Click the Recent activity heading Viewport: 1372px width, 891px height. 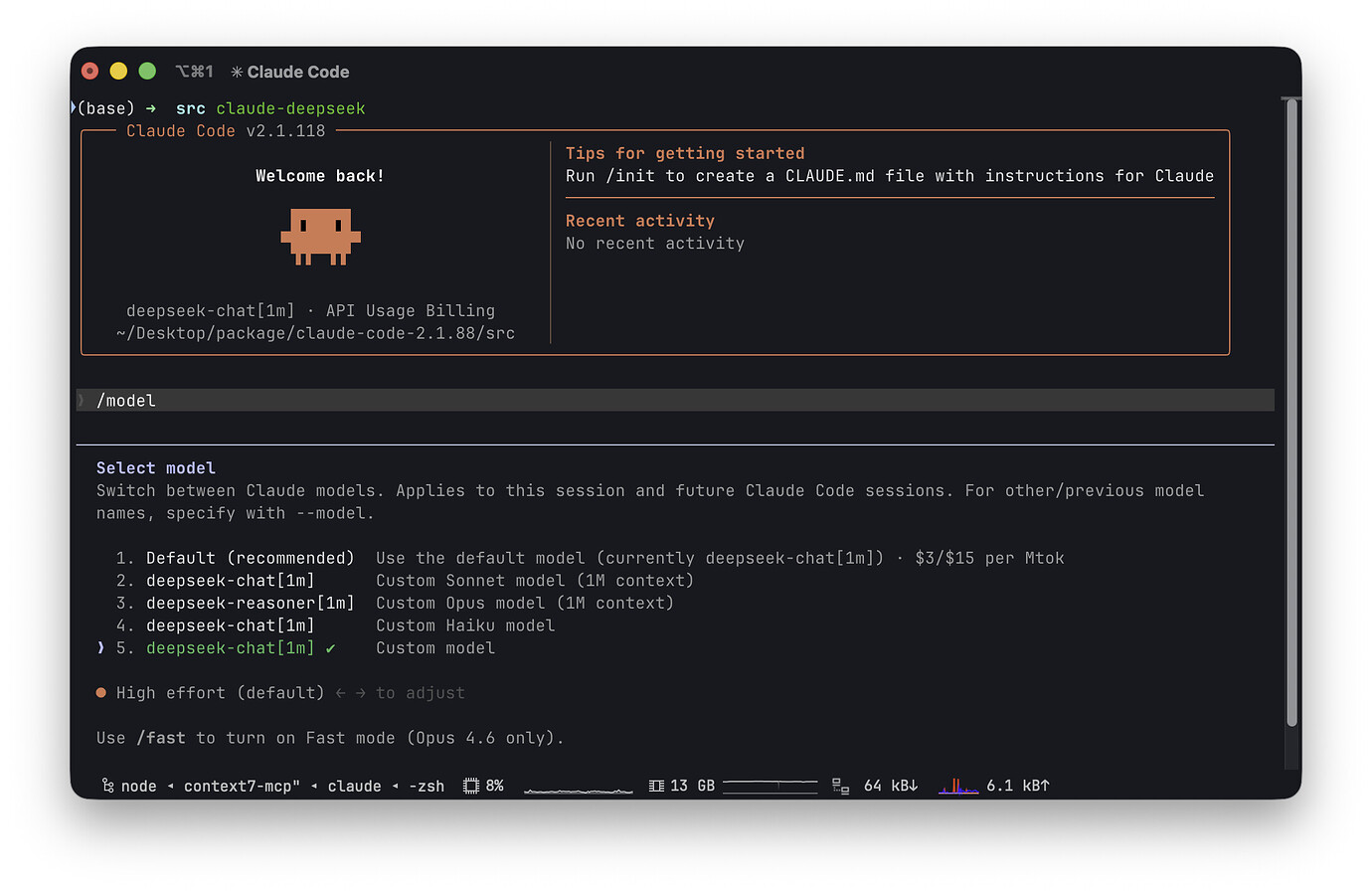point(640,221)
